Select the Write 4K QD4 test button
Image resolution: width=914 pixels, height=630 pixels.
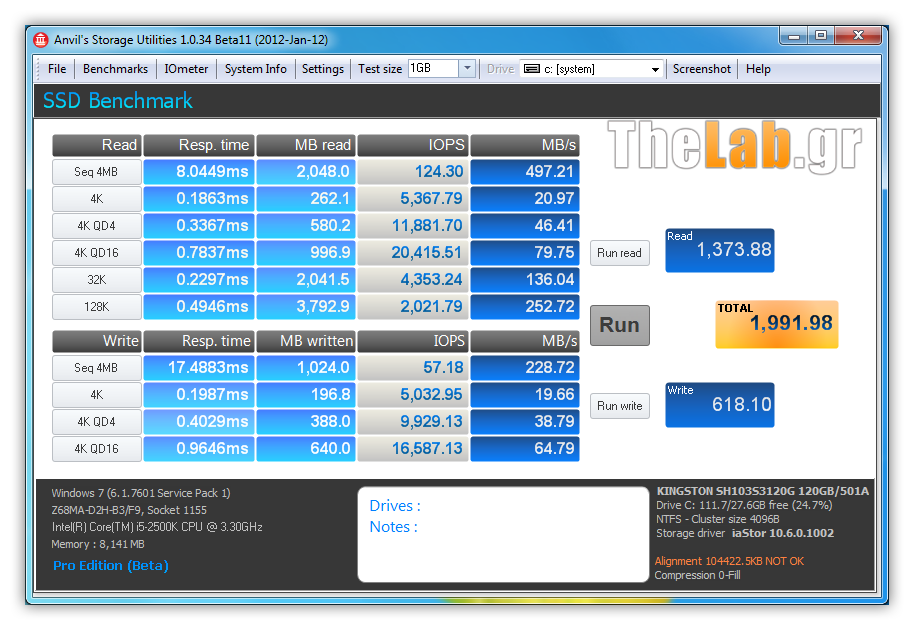pos(96,421)
